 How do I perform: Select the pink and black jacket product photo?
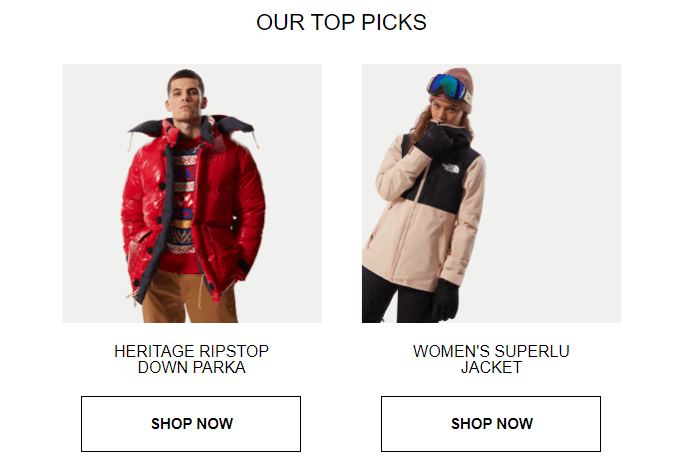point(491,193)
